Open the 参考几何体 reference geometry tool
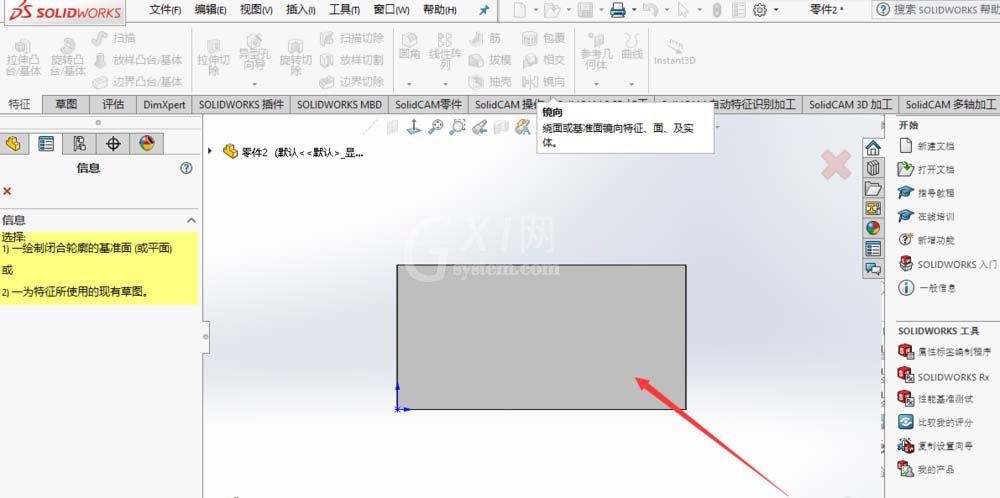 point(596,51)
